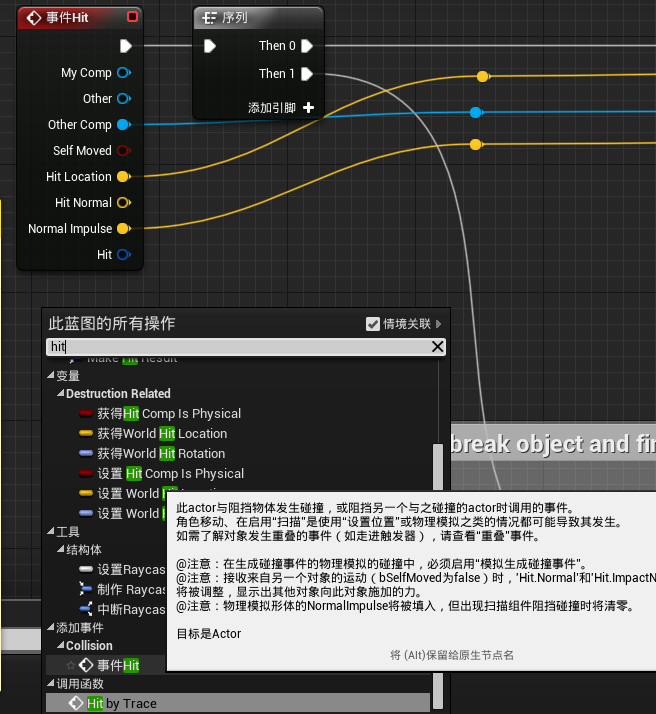Select the 制作 Raycast struct entry
This screenshot has width=656, height=714.
pyautogui.click(x=122, y=590)
